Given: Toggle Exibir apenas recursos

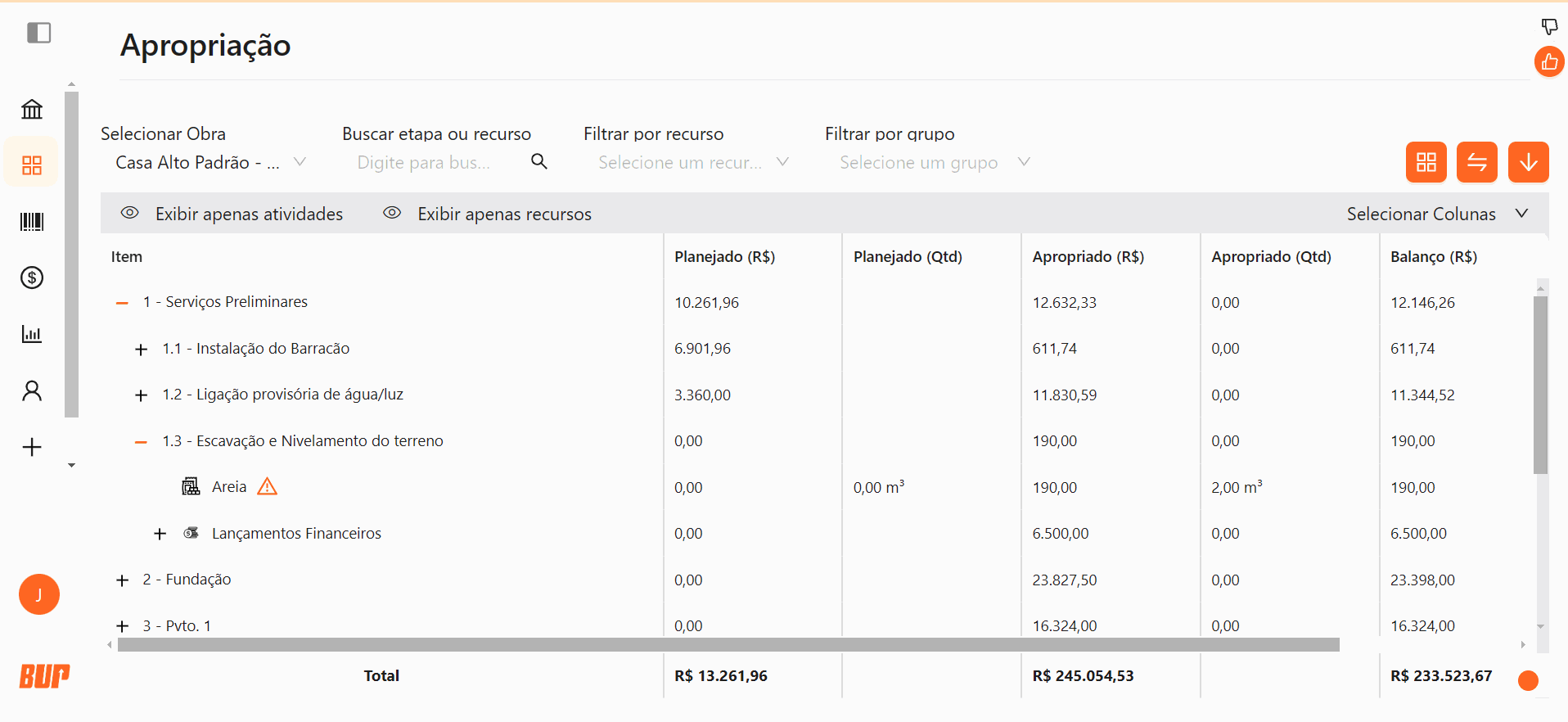Looking at the screenshot, I should (488, 214).
